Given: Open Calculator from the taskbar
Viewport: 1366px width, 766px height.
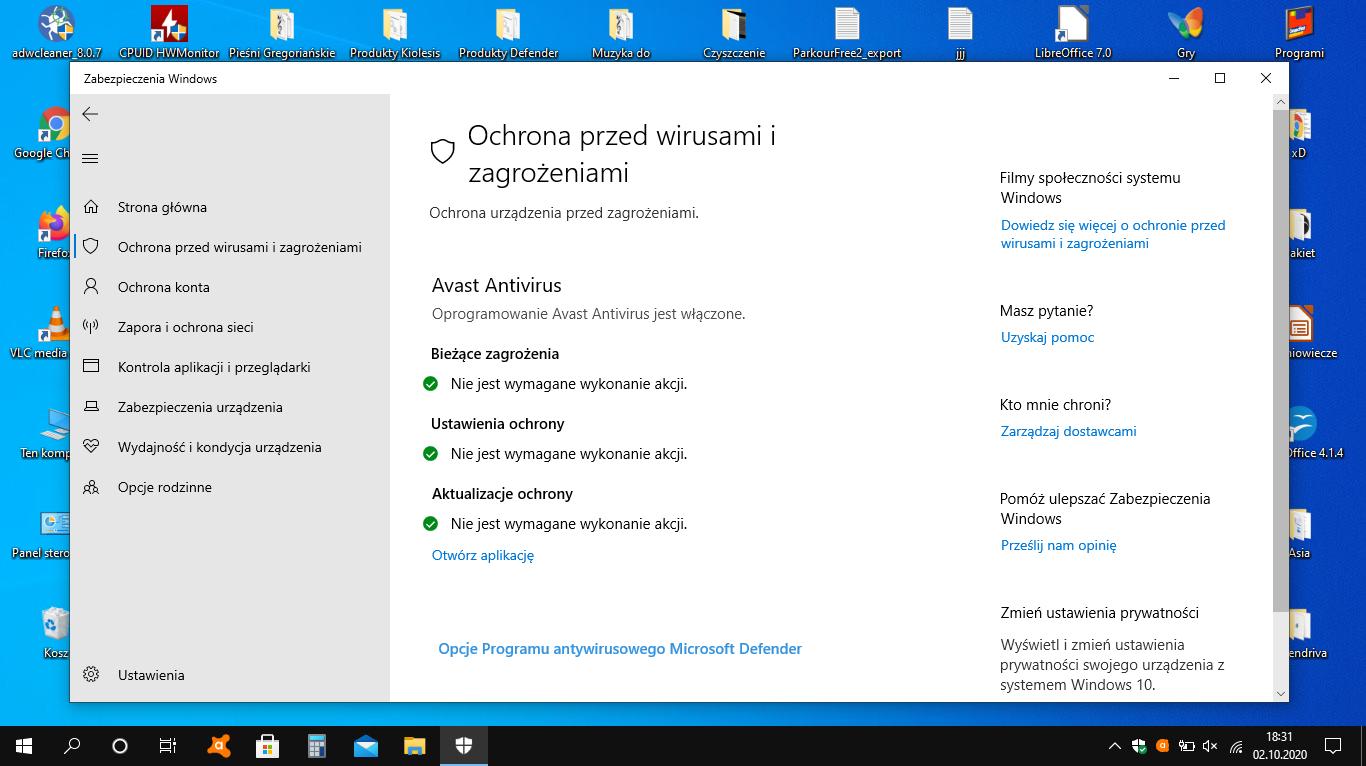Looking at the screenshot, I should point(317,746).
